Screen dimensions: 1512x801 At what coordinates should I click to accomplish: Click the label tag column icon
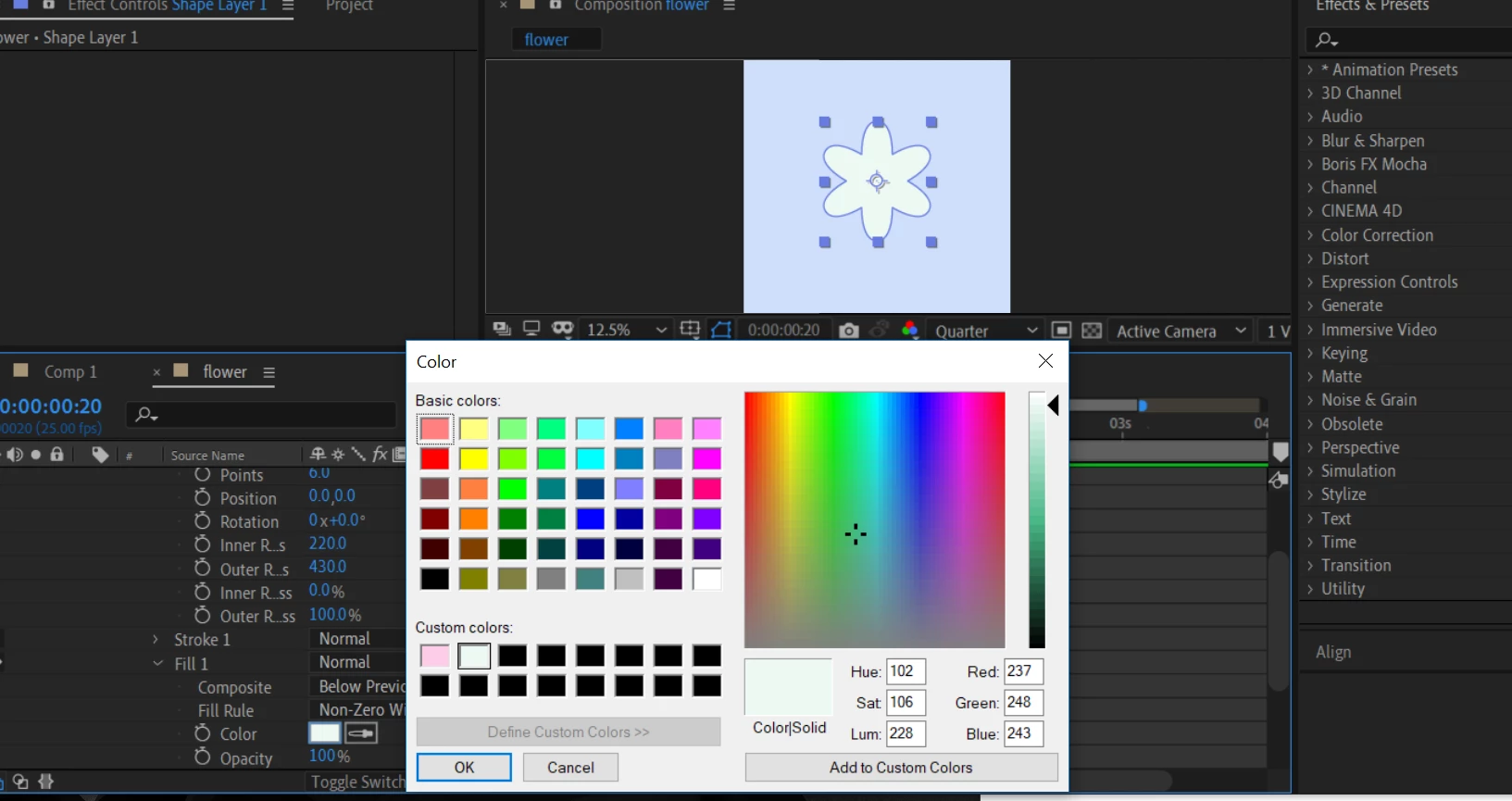[x=100, y=455]
